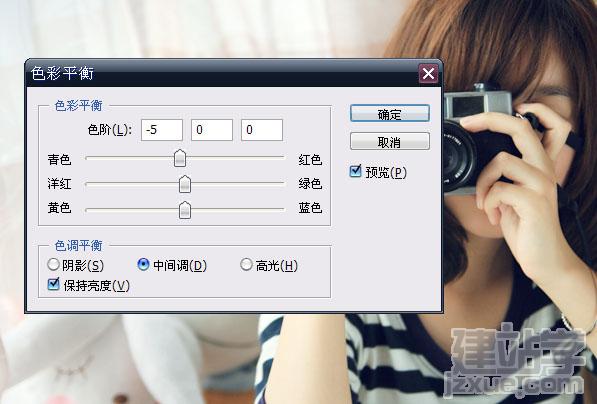The width and height of the screenshot is (597, 404).
Task: Click the 红色 label beside the top slider
Action: [x=310, y=160]
